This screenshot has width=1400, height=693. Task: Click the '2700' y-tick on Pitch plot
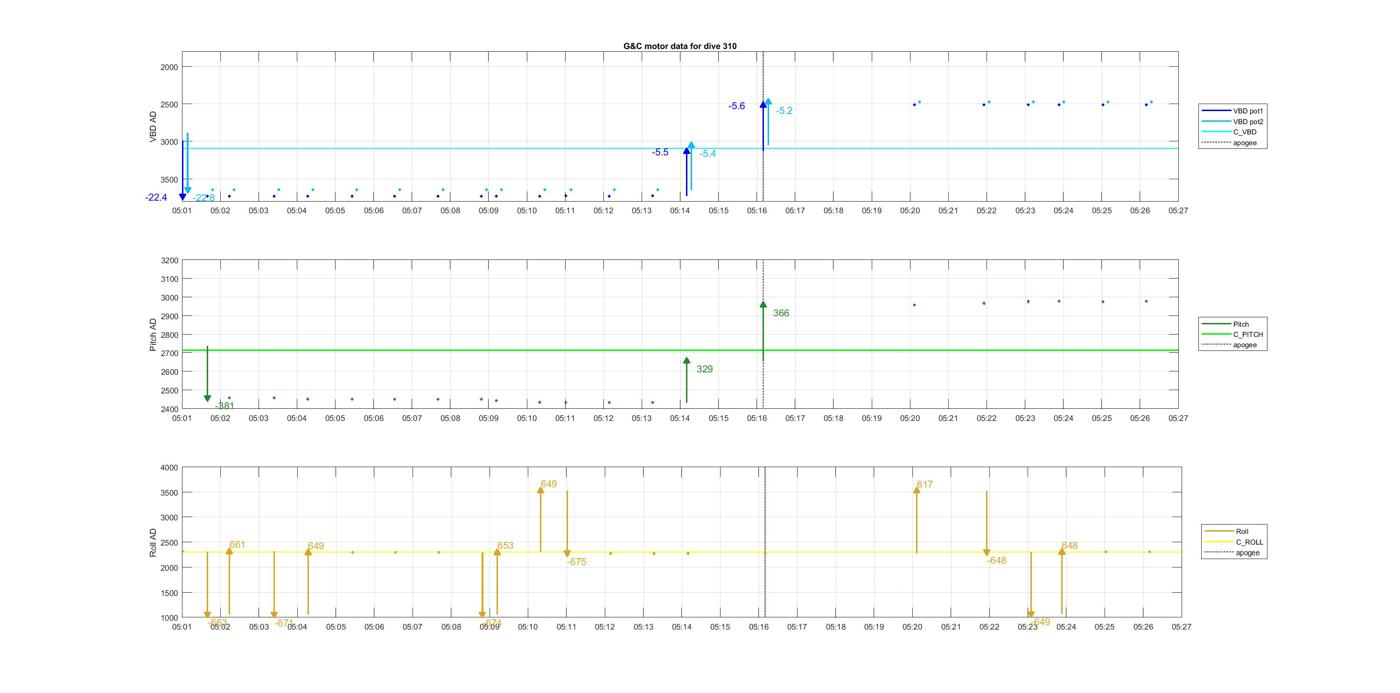tap(169, 353)
